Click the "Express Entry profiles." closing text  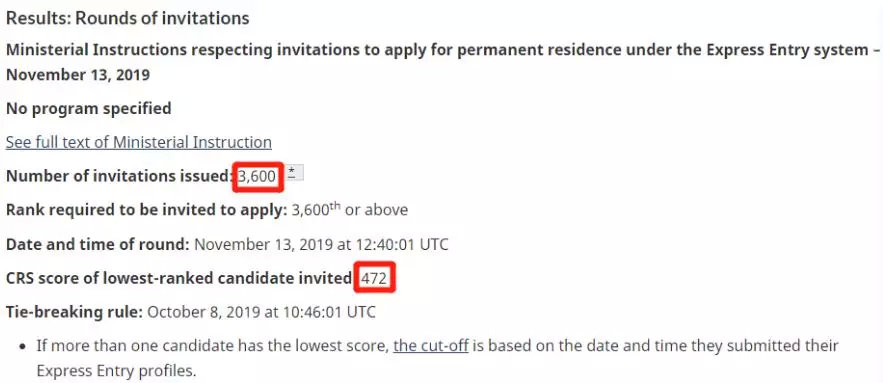click(x=117, y=372)
